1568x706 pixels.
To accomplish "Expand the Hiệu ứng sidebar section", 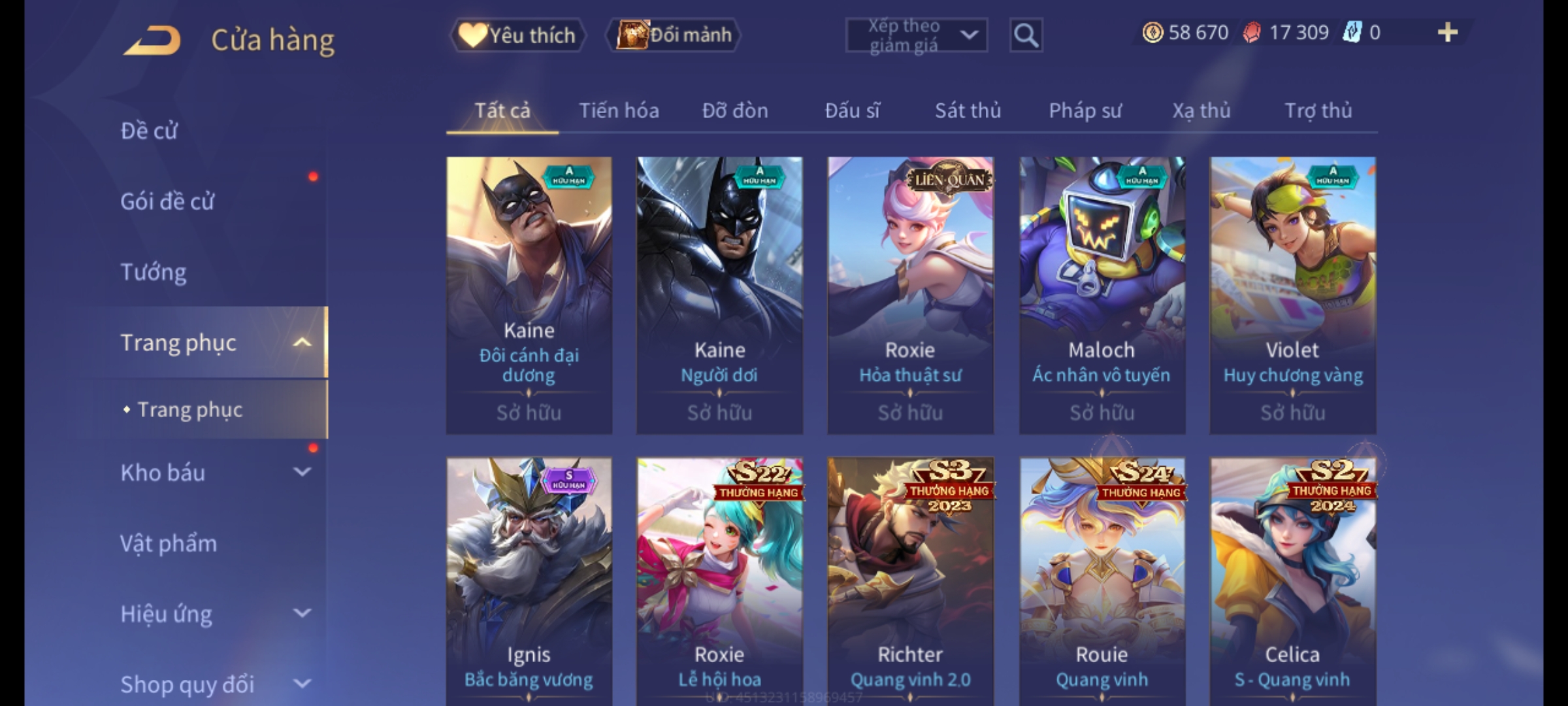I will tap(302, 613).
